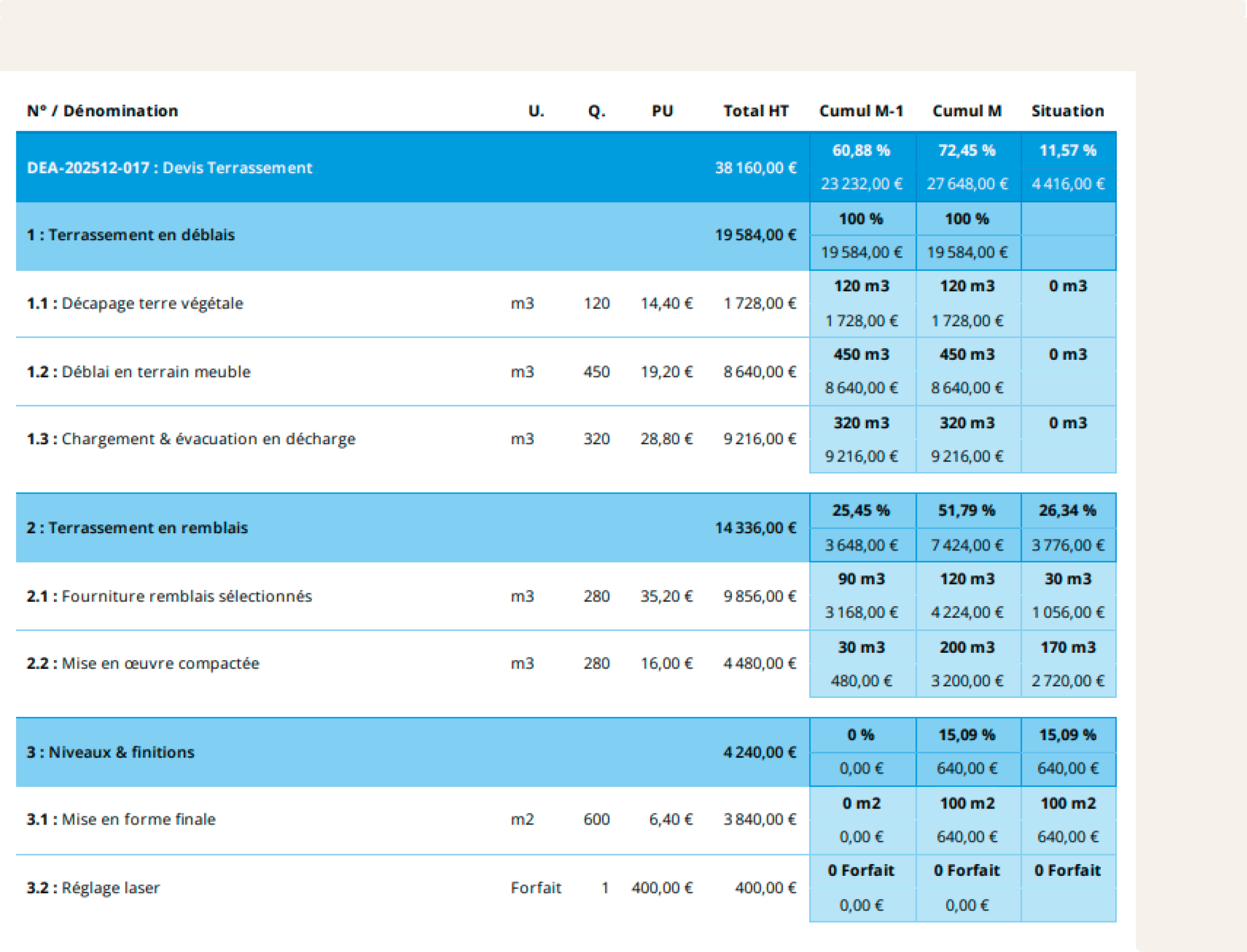Viewport: 1247px width, 952px height.
Task: Click line 2.1 Fourniture remblais sélectionnés
Action: [170, 597]
